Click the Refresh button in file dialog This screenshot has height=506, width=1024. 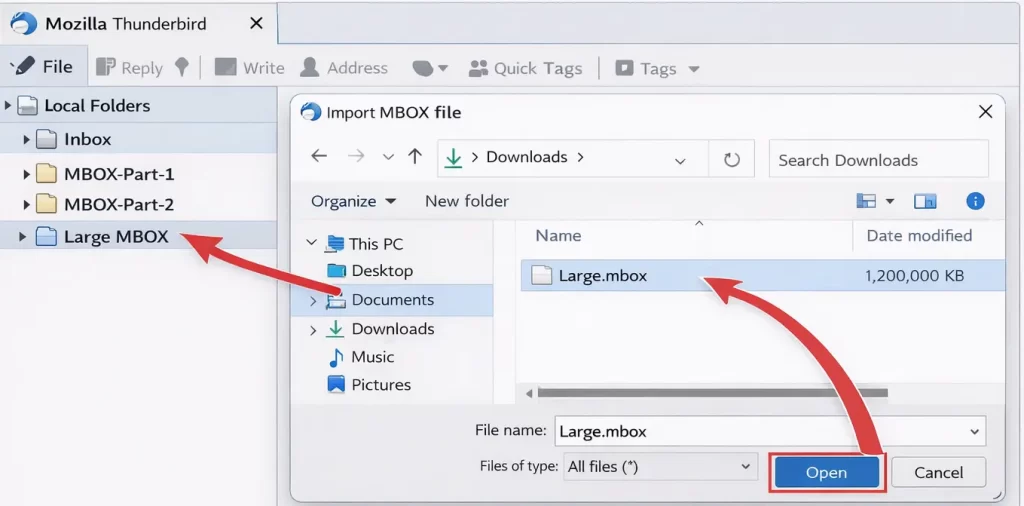pos(731,159)
